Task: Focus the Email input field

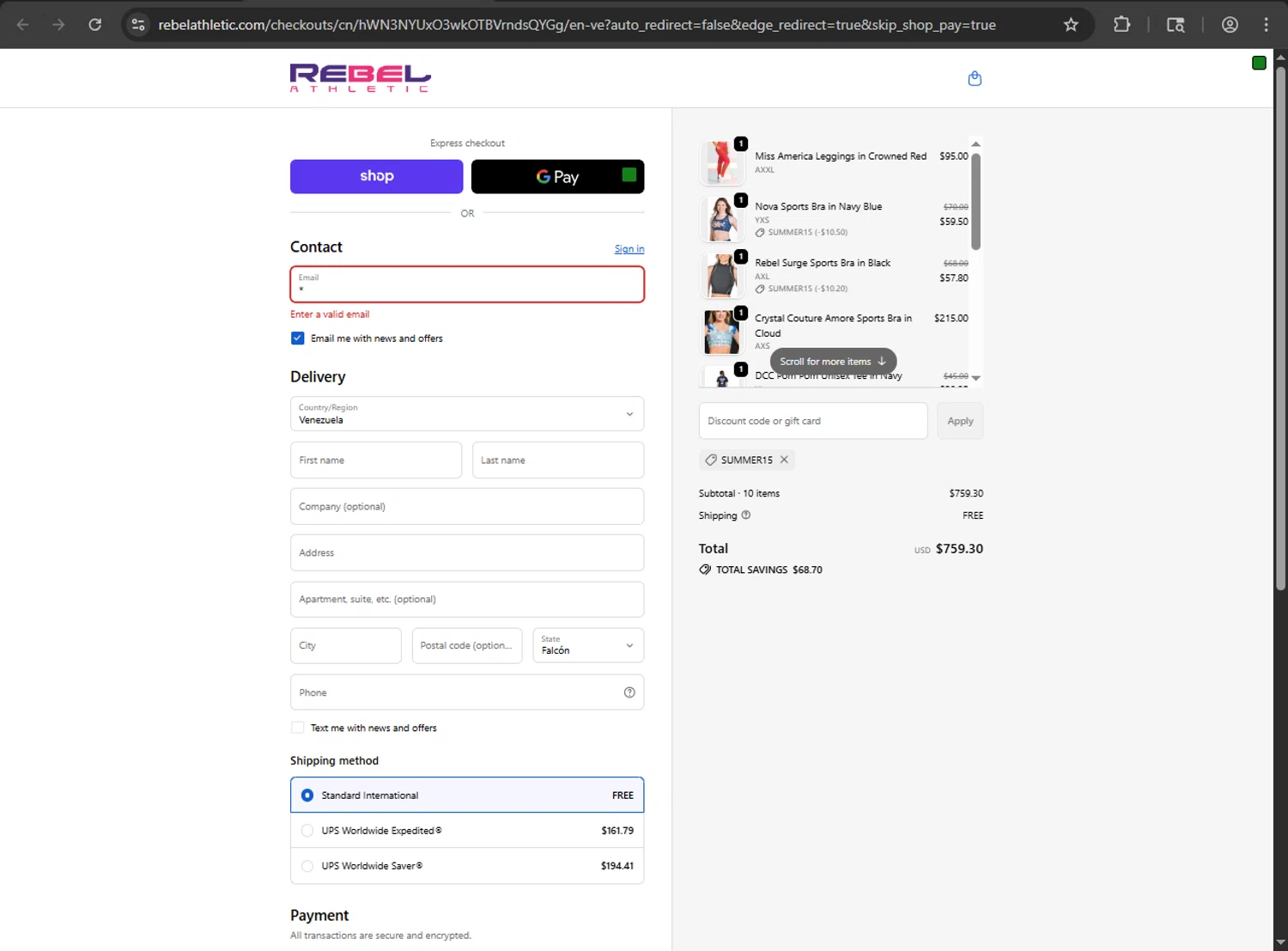Action: point(467,284)
